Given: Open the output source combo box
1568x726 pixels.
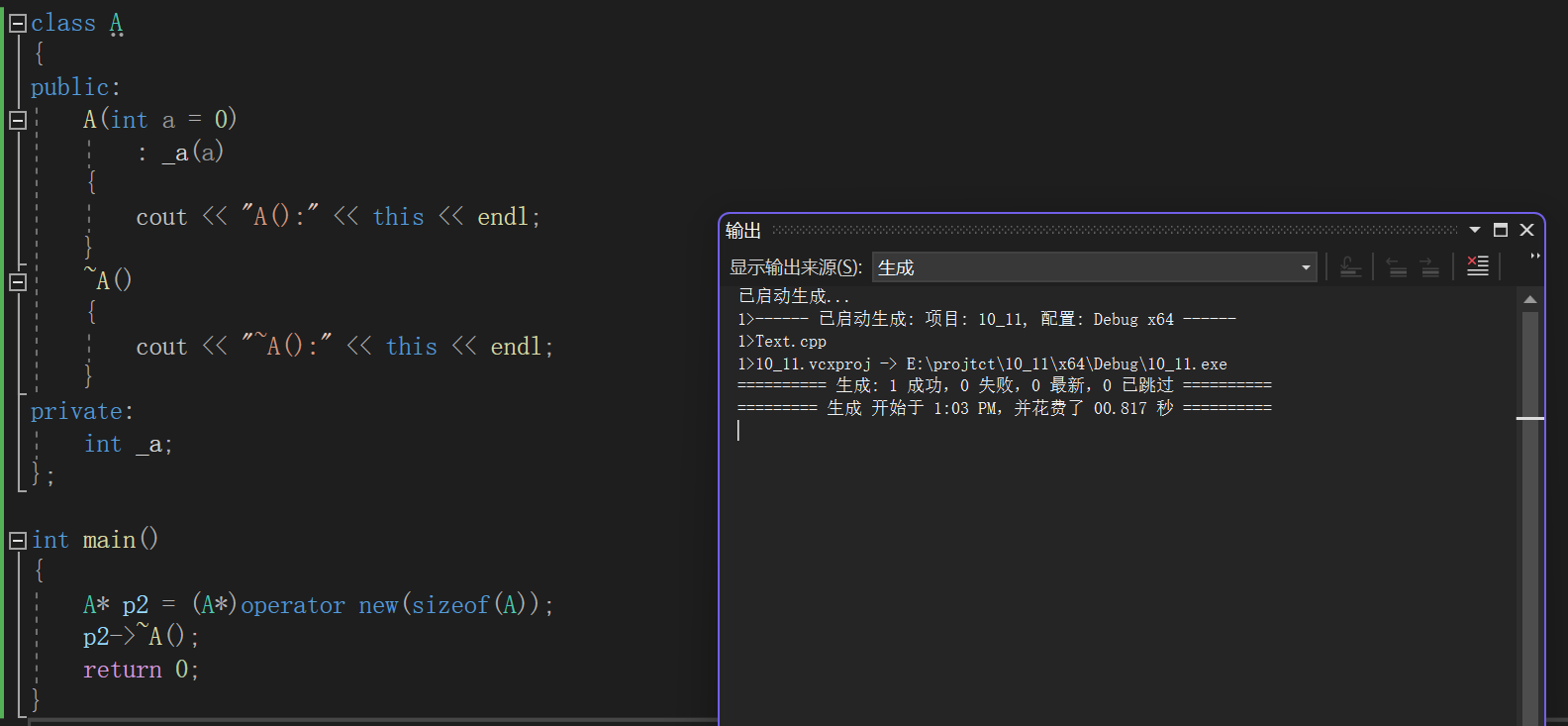Looking at the screenshot, I should 1094,267.
